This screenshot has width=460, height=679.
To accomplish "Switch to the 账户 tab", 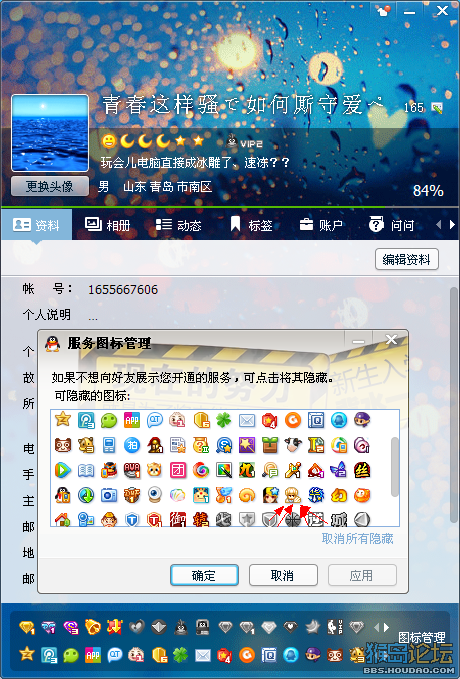I will tap(321, 225).
